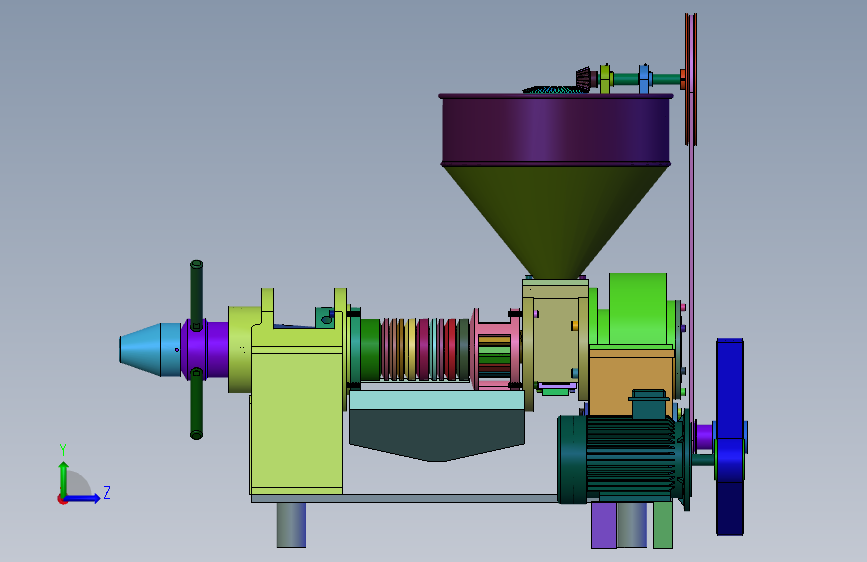Image resolution: width=867 pixels, height=562 pixels.
Task: Click the Z axis label of triad
Action: pos(107,492)
